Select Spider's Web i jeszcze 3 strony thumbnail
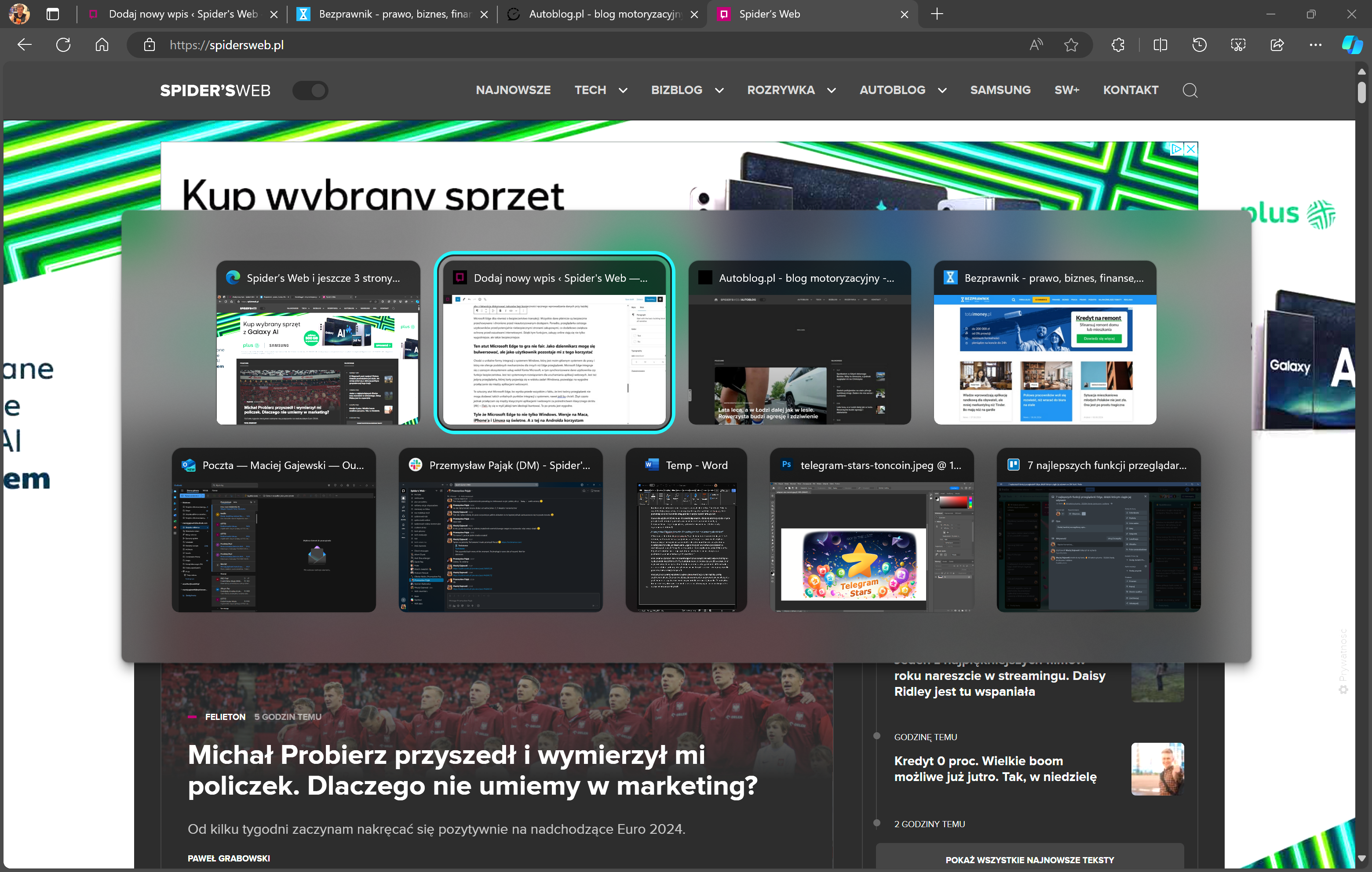 pyautogui.click(x=318, y=342)
